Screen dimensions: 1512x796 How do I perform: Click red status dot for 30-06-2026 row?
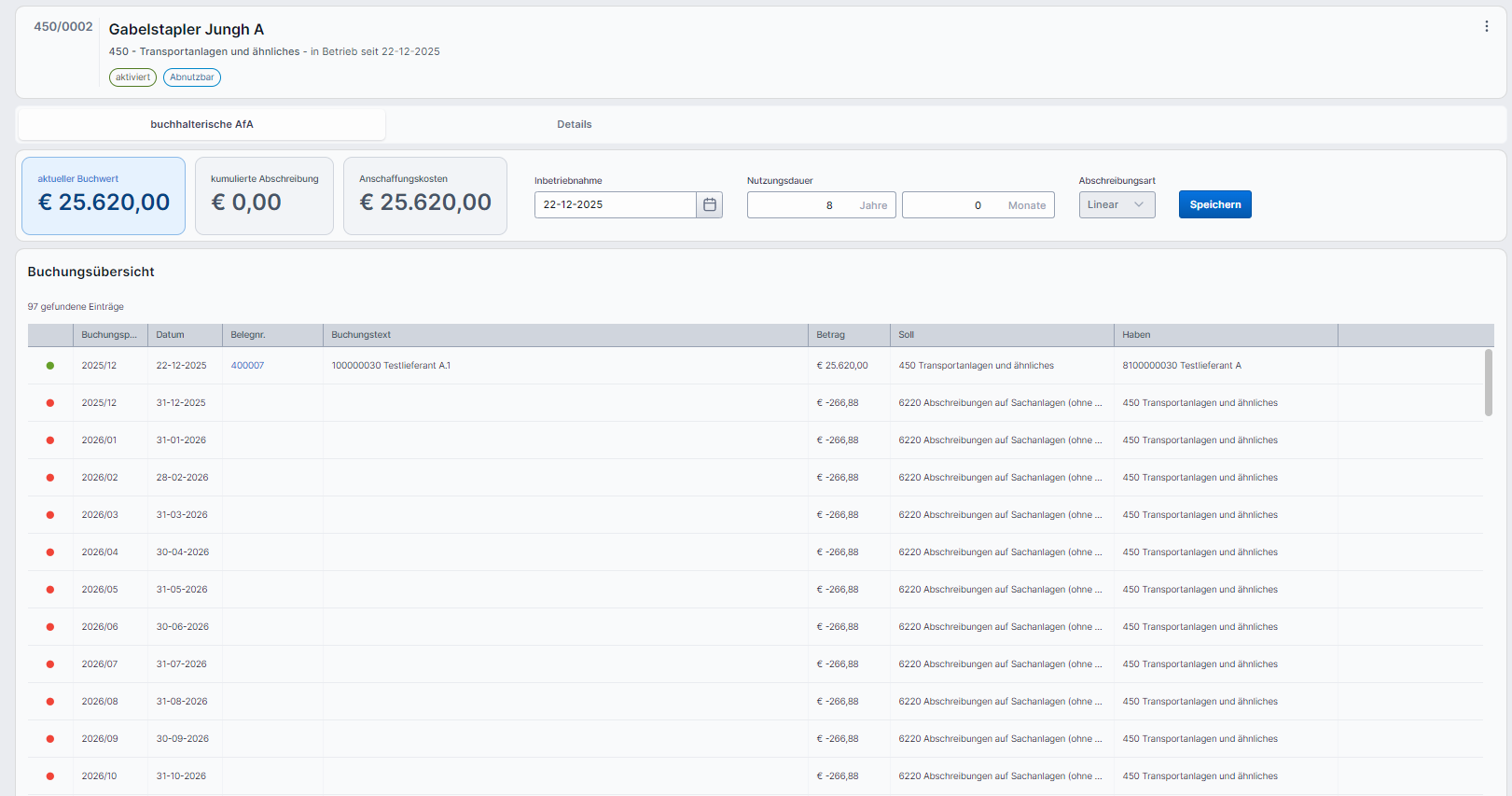(50, 627)
